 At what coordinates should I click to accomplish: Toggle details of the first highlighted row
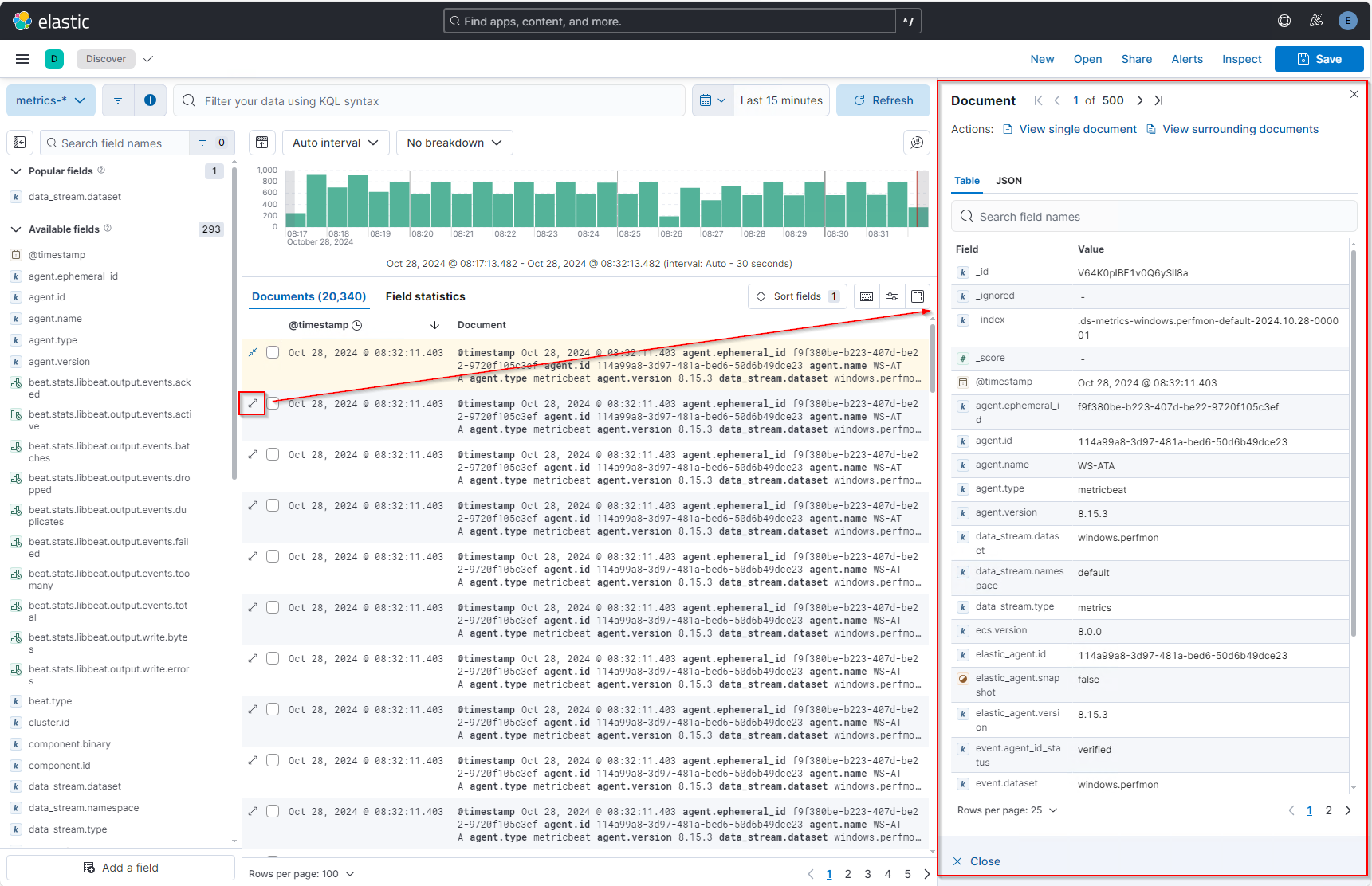coord(253,352)
